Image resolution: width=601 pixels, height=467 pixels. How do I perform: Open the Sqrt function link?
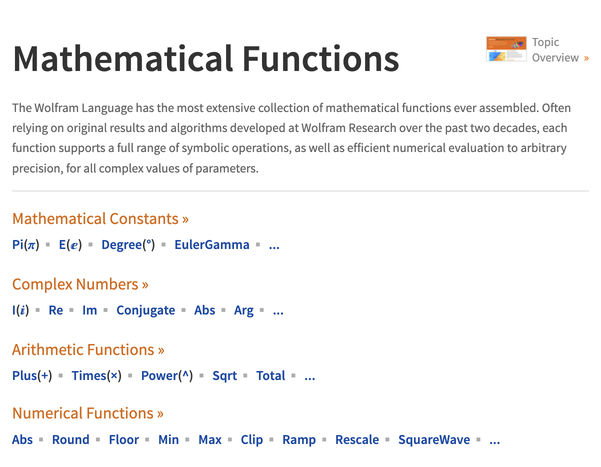225,376
